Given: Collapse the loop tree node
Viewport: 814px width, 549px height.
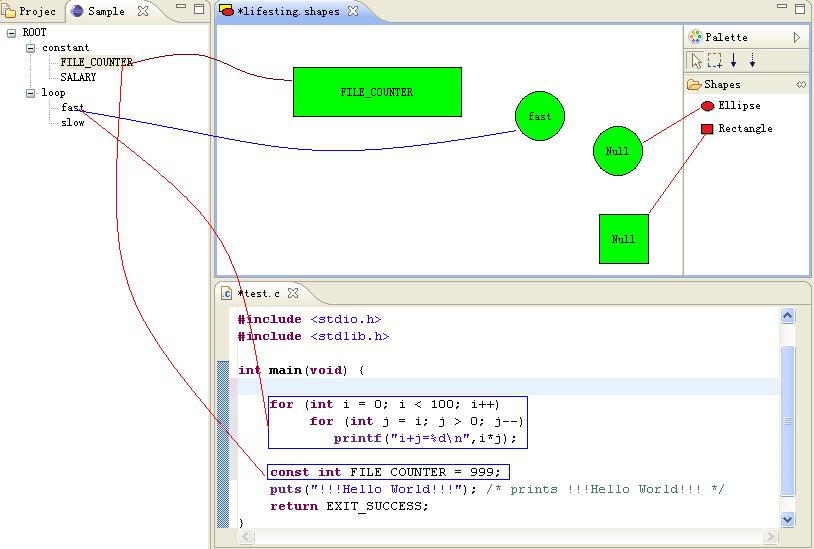Looking at the screenshot, I should (31, 93).
